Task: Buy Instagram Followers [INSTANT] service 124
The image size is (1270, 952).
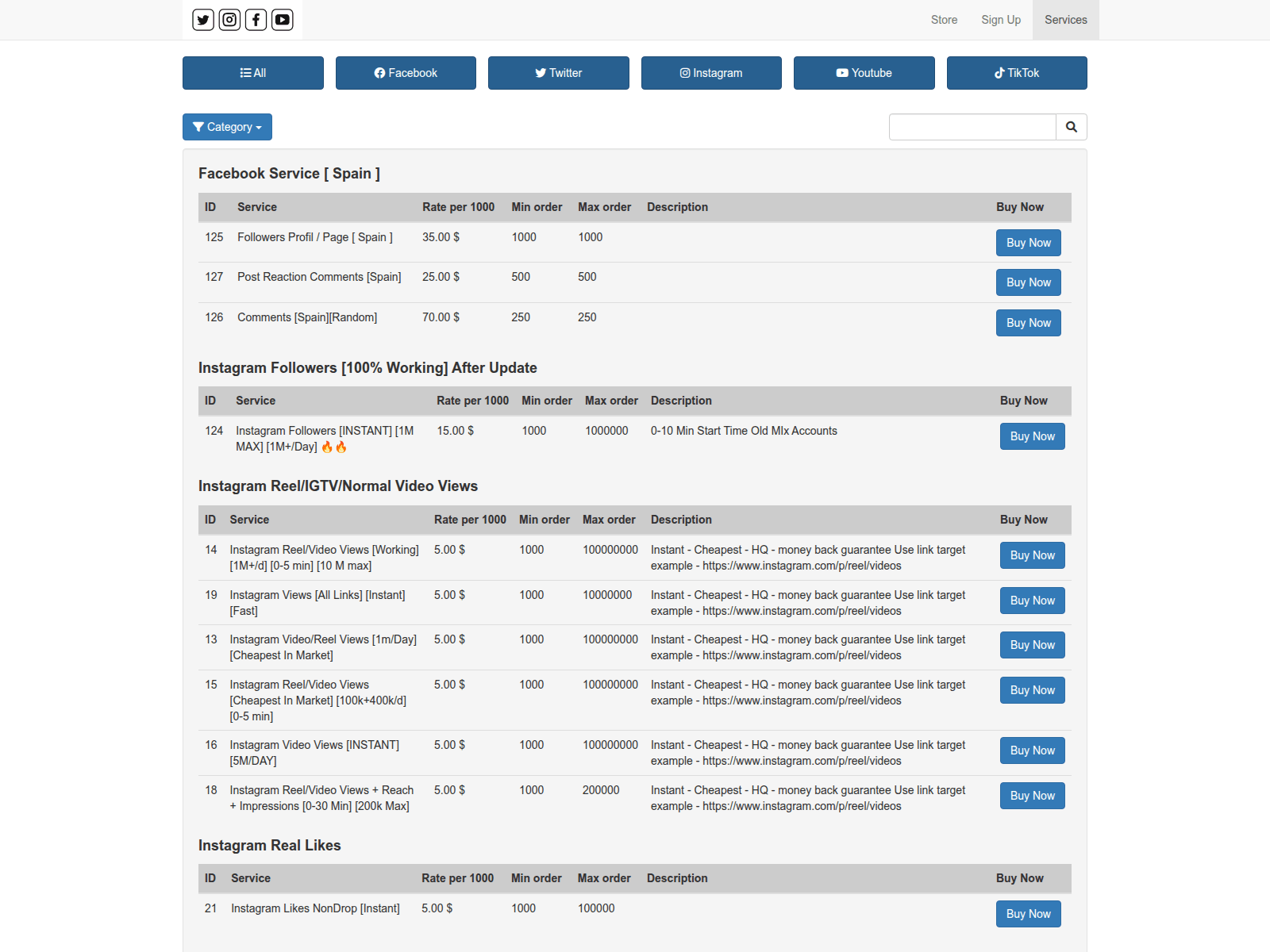Action: point(1033,436)
